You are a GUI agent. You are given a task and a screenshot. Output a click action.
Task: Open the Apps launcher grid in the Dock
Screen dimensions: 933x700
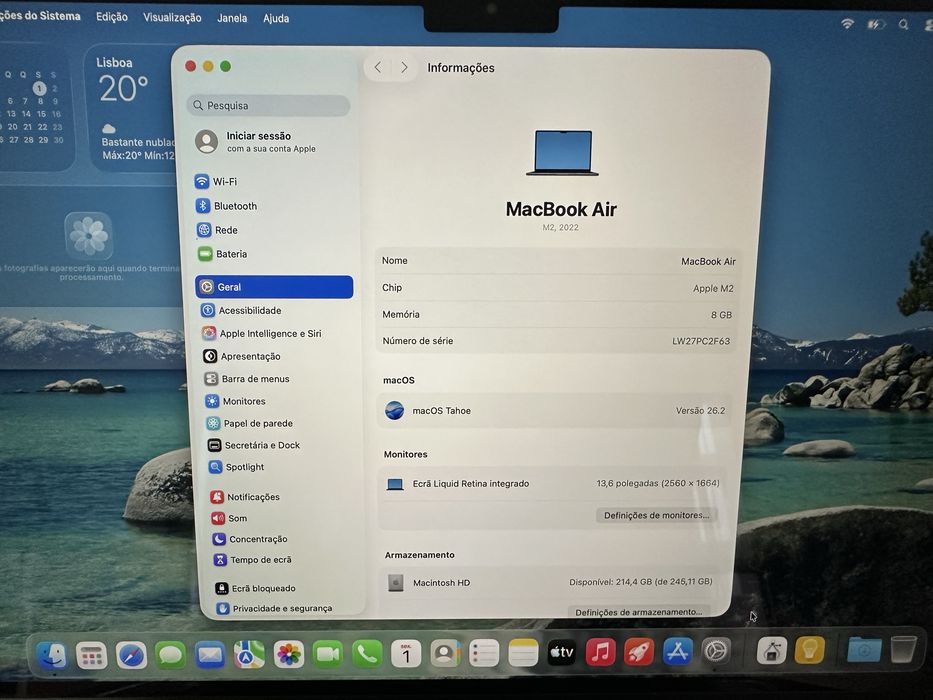tap(92, 656)
